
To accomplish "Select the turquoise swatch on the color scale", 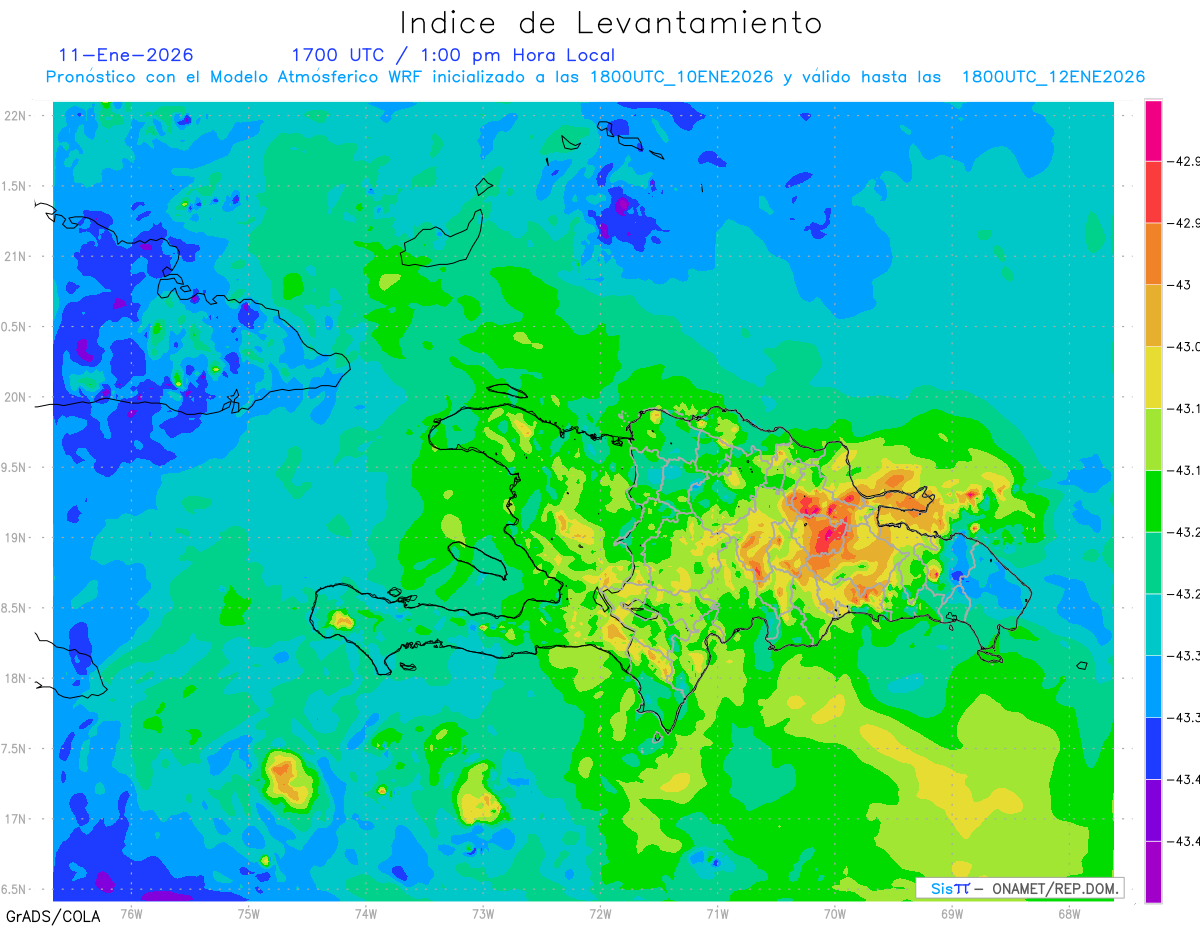I will [1153, 625].
